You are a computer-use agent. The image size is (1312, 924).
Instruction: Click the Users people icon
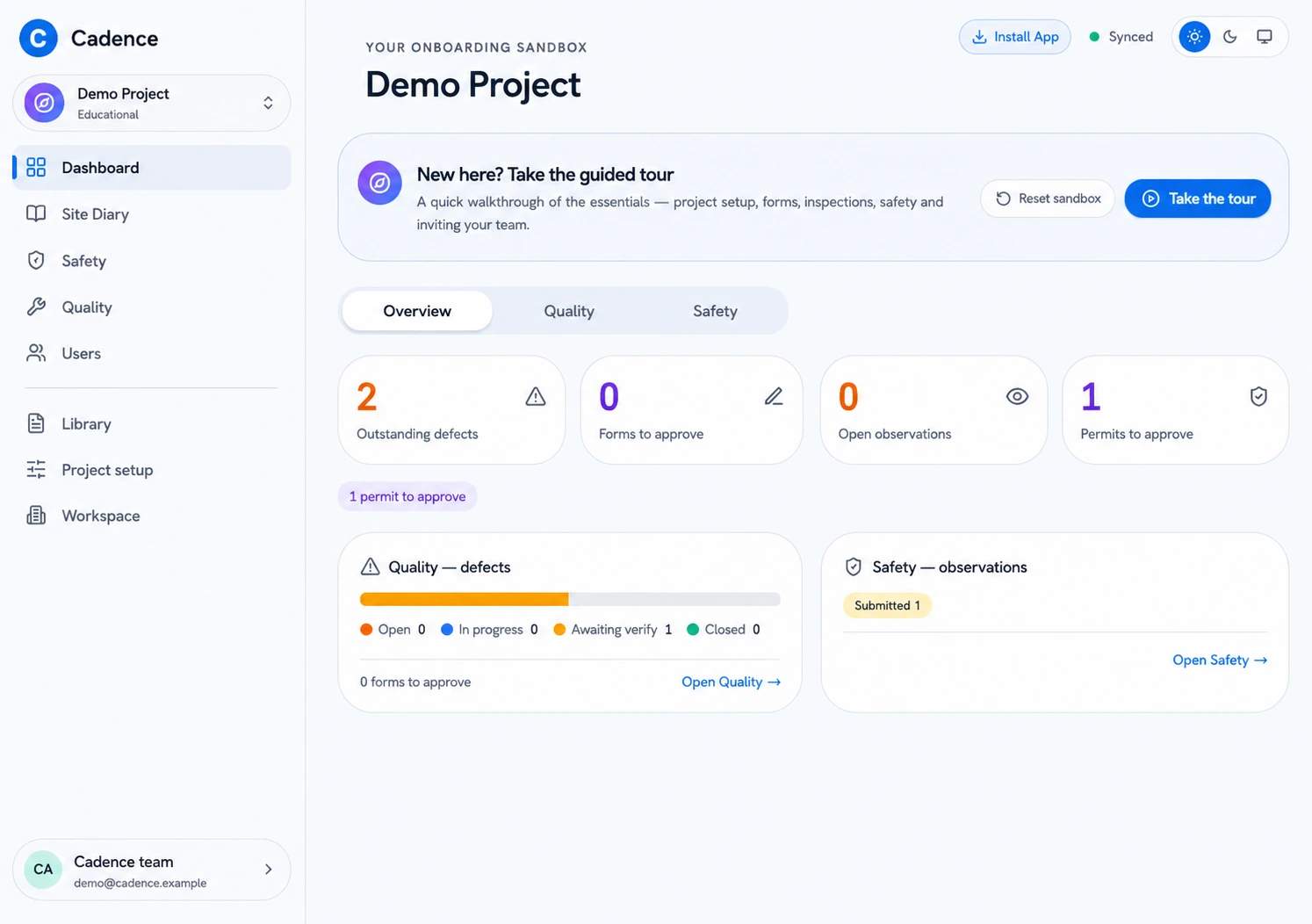click(x=36, y=353)
